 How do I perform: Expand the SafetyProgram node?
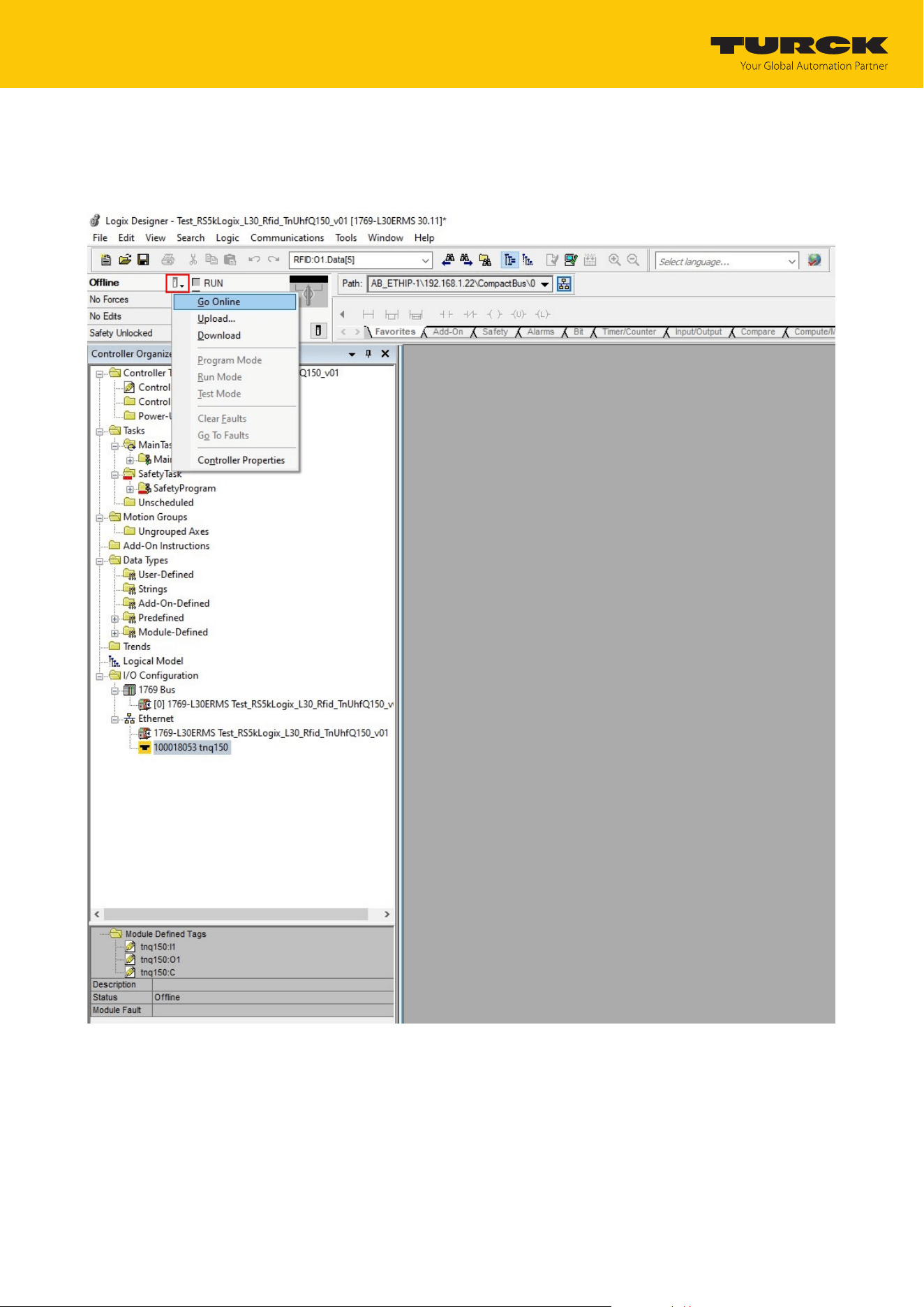pyautogui.click(x=130, y=489)
